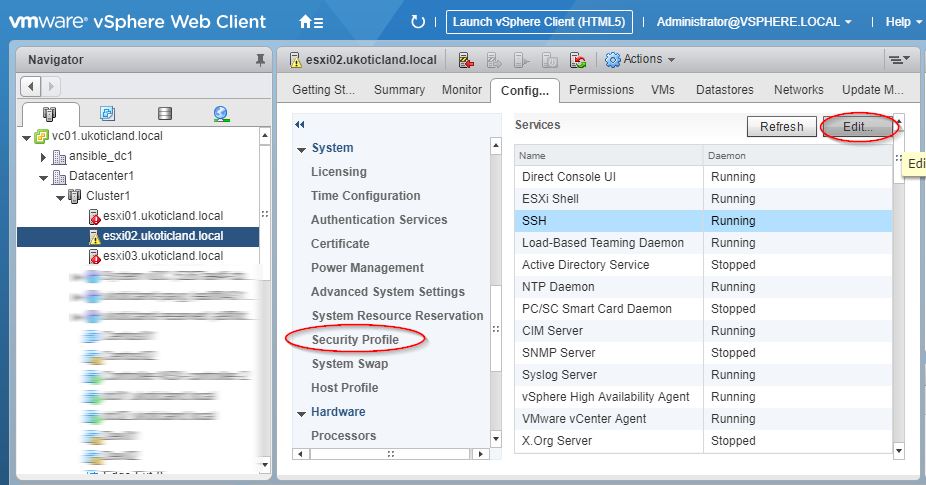This screenshot has width=926, height=485.
Task: Sort services by Name column header
Action: (x=609, y=156)
